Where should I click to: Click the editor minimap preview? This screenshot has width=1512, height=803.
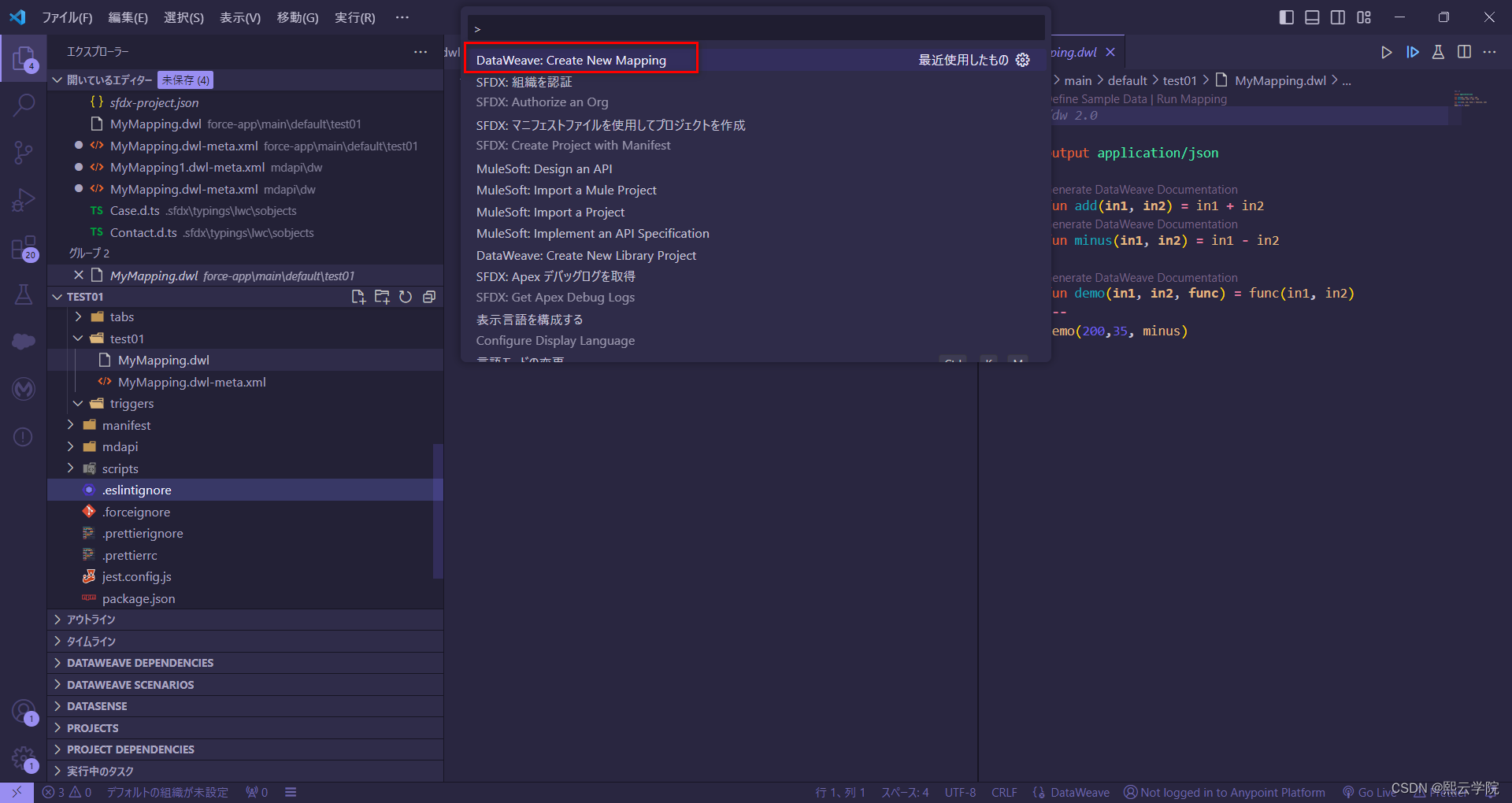coord(1471,99)
